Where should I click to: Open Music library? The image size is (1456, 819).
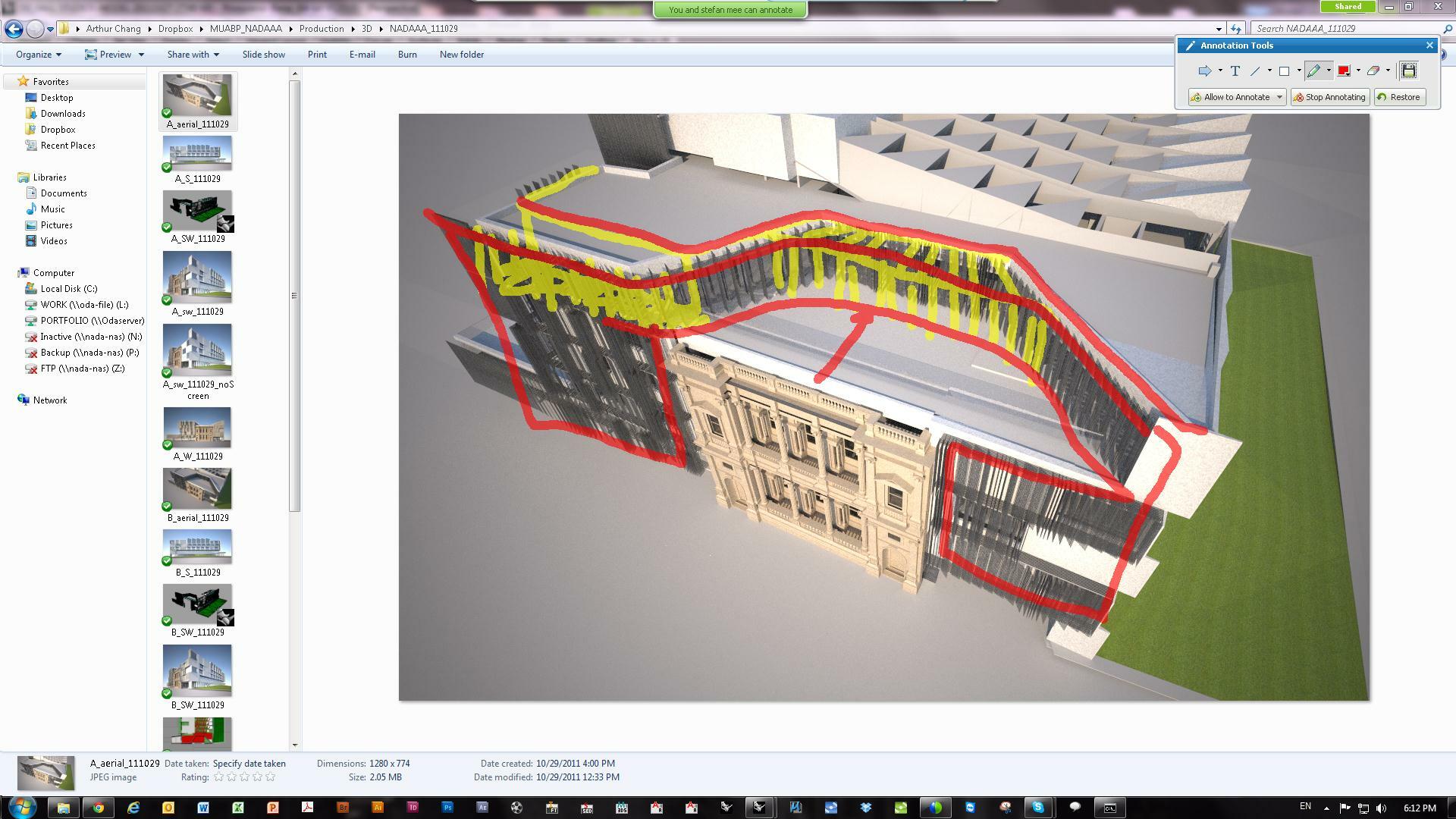click(x=52, y=209)
